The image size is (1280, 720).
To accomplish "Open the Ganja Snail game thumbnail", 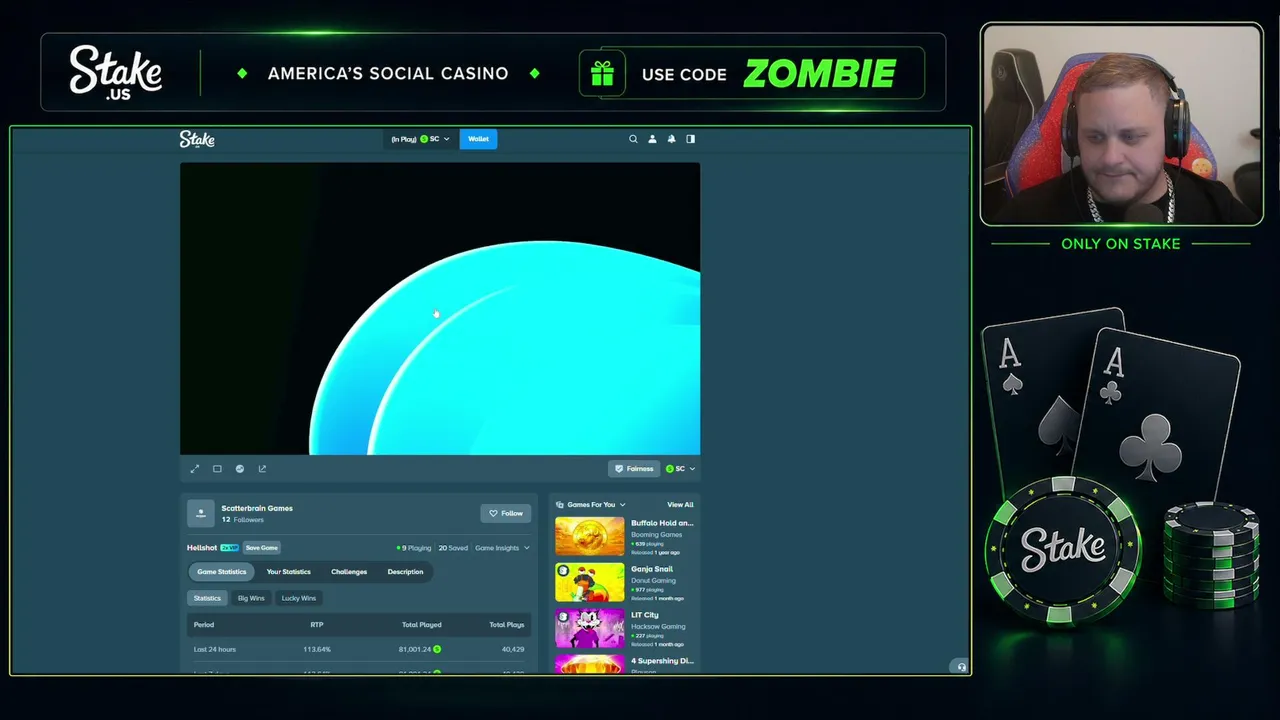I will coord(590,582).
